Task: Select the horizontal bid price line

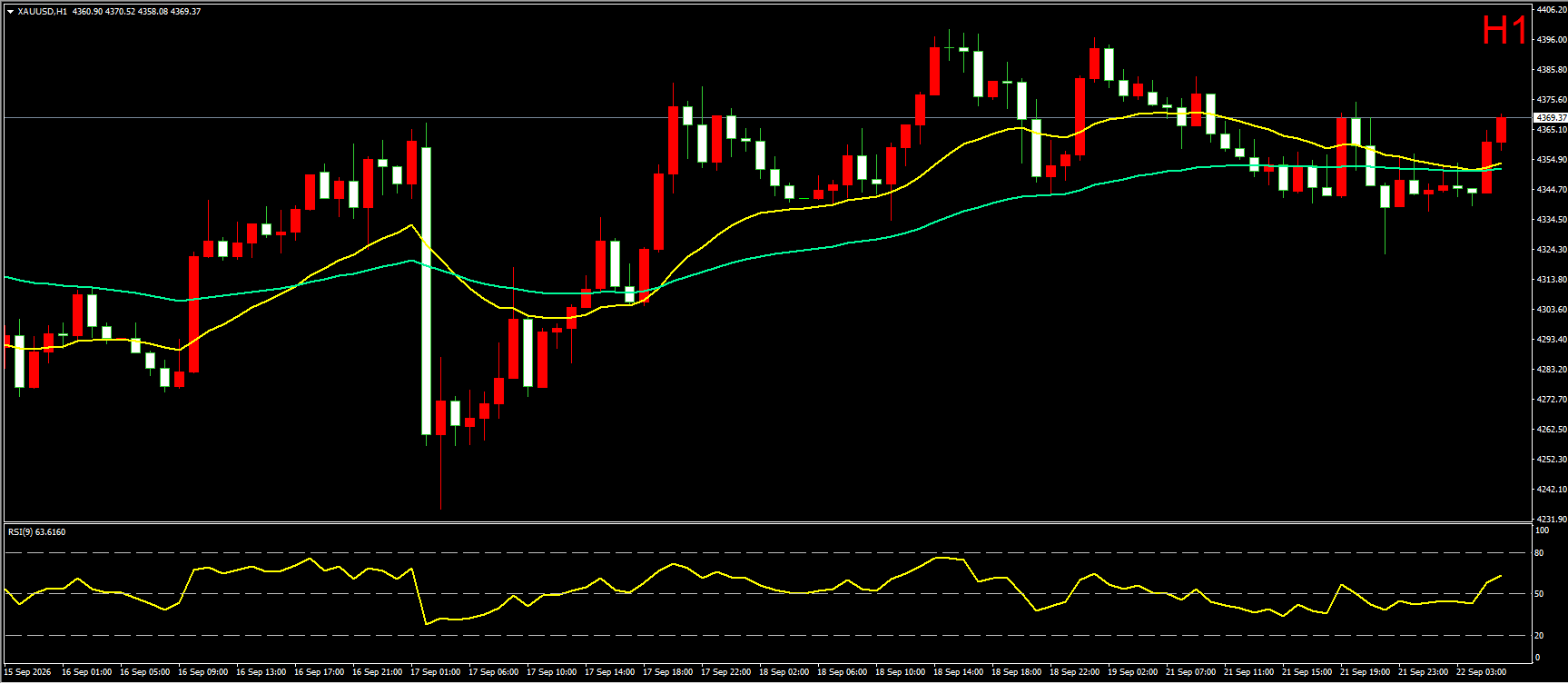Action: point(767,118)
